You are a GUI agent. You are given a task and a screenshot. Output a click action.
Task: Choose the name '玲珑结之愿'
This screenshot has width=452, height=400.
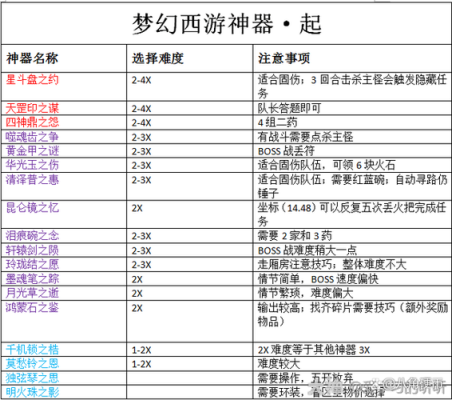(32, 264)
